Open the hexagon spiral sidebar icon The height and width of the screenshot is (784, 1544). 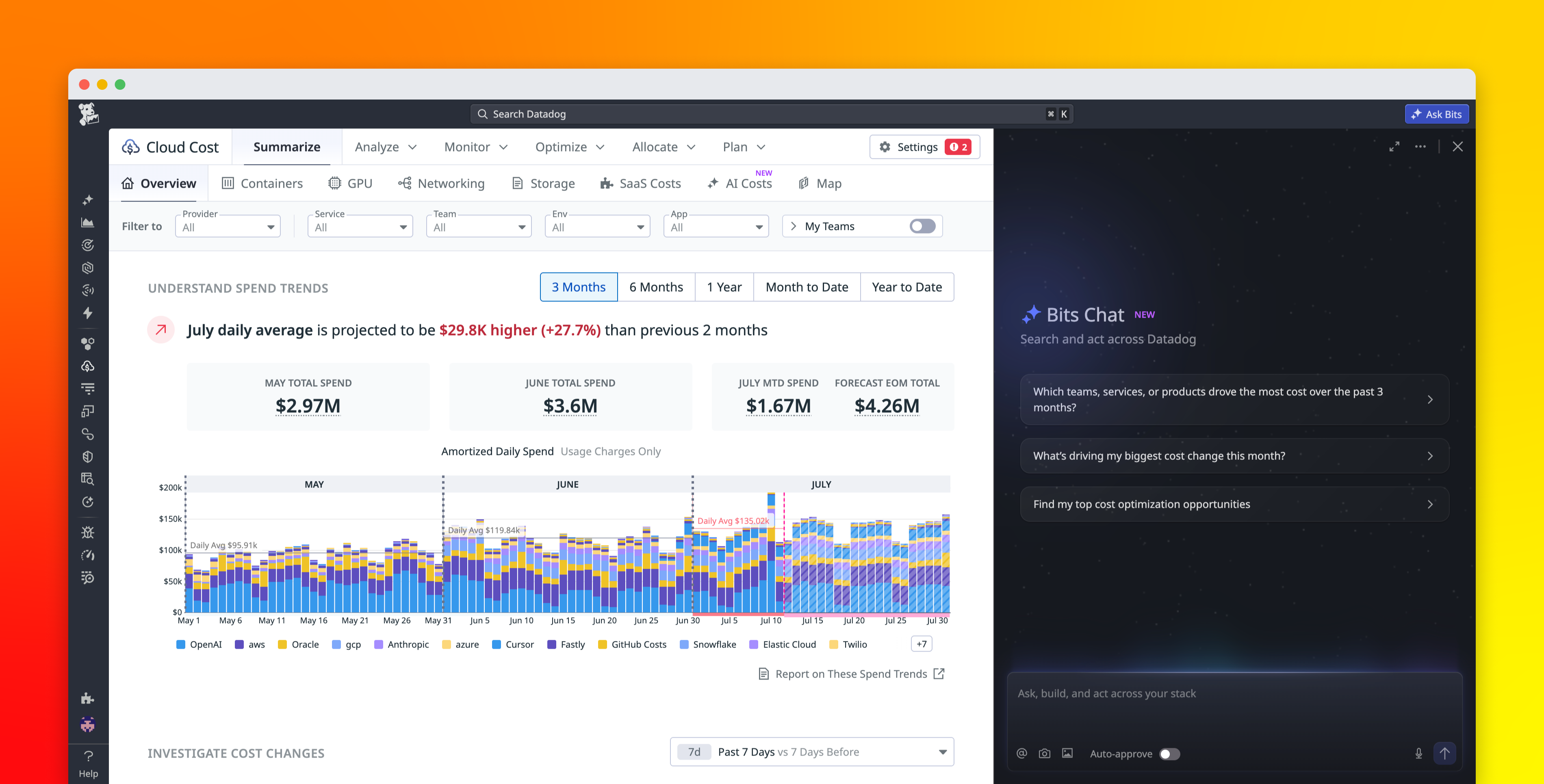[87, 268]
